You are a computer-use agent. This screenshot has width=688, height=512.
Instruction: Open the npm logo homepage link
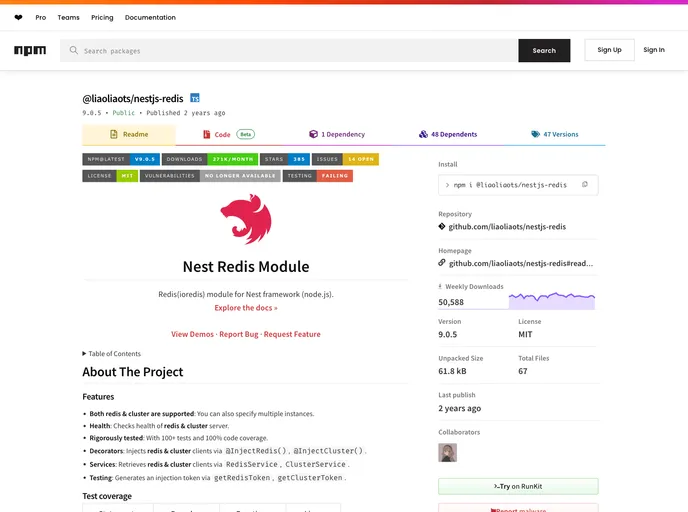30,50
